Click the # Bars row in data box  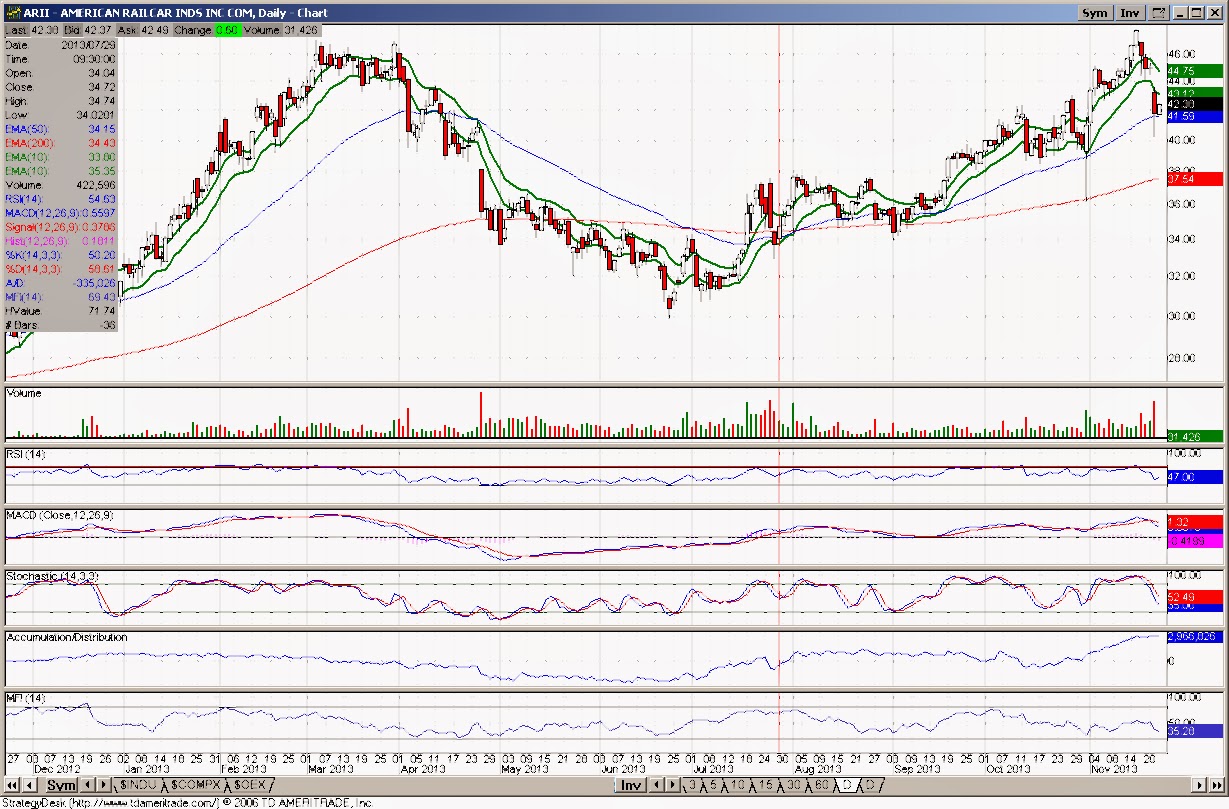(61, 325)
